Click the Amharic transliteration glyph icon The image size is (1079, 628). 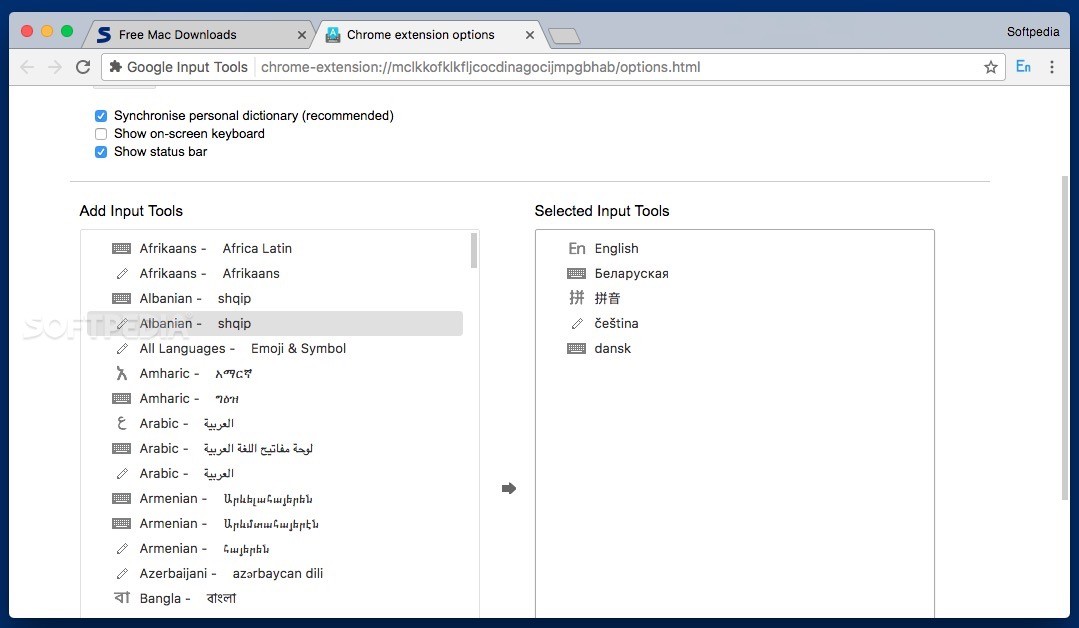pos(122,373)
